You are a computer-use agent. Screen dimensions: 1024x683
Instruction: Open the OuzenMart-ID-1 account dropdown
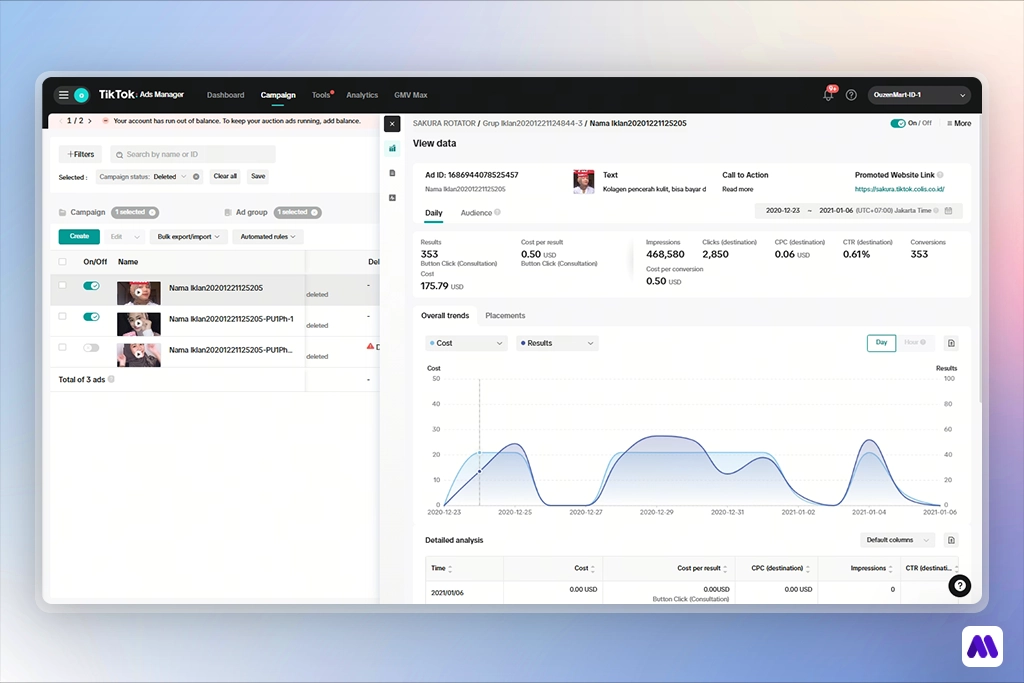[919, 95]
